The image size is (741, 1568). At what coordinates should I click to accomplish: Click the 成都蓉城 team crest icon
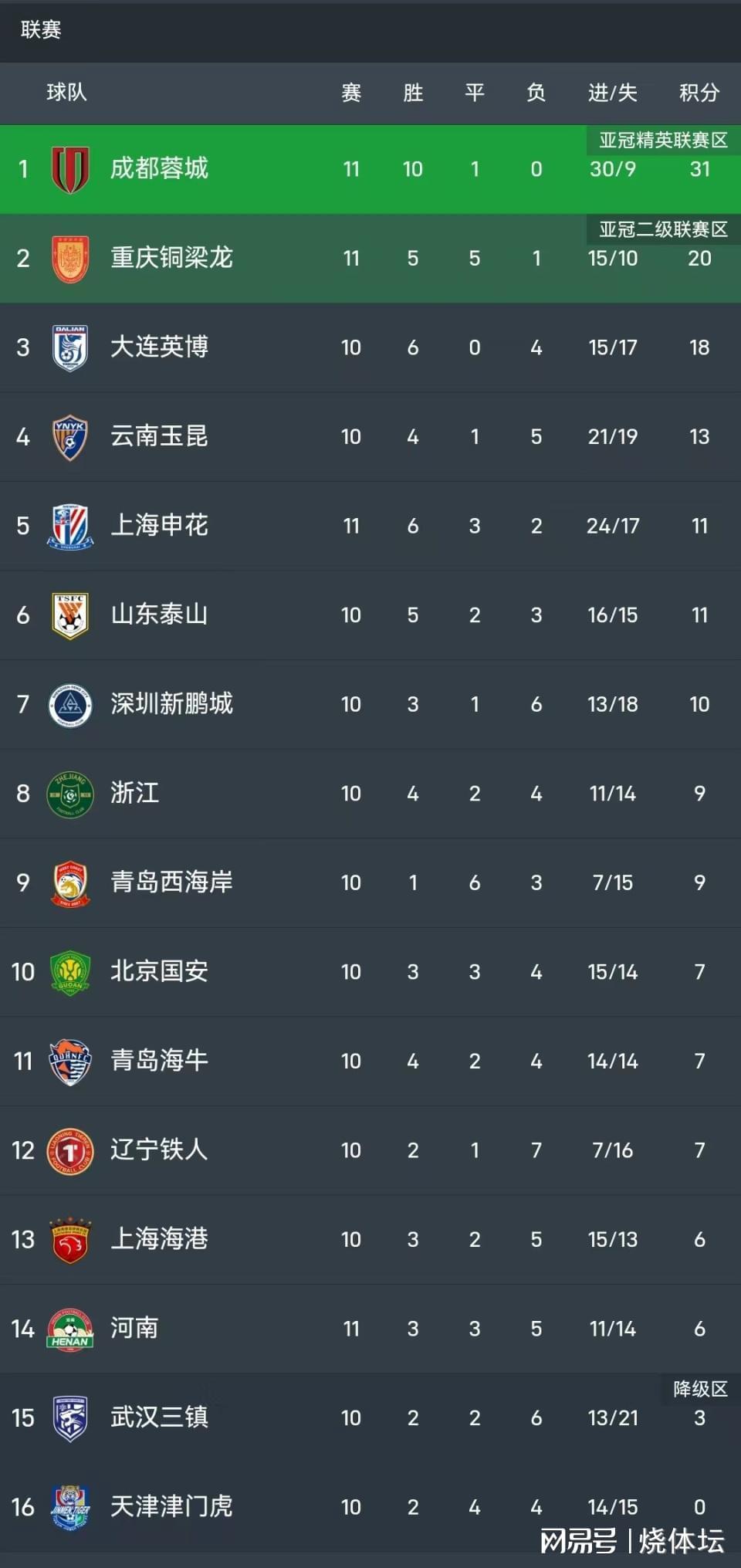coord(70,169)
